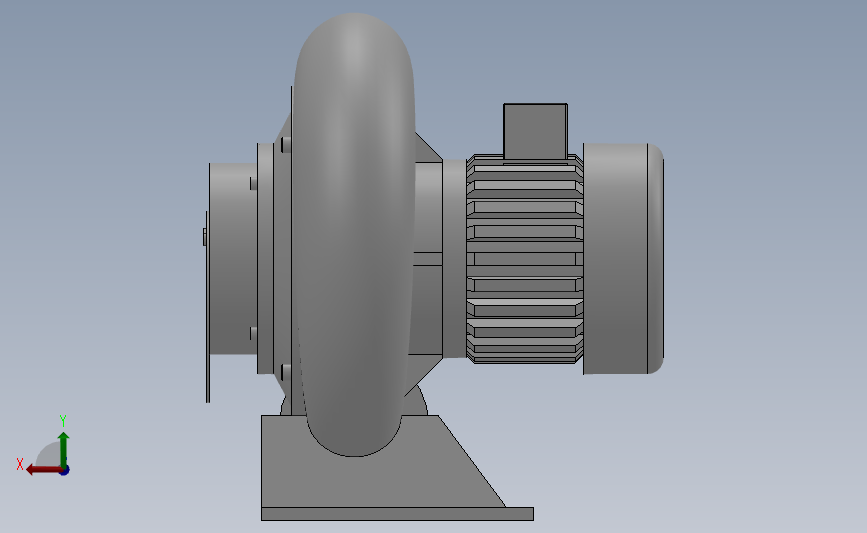Select the finned motor body
Image resolution: width=867 pixels, height=533 pixels.
coord(524,260)
